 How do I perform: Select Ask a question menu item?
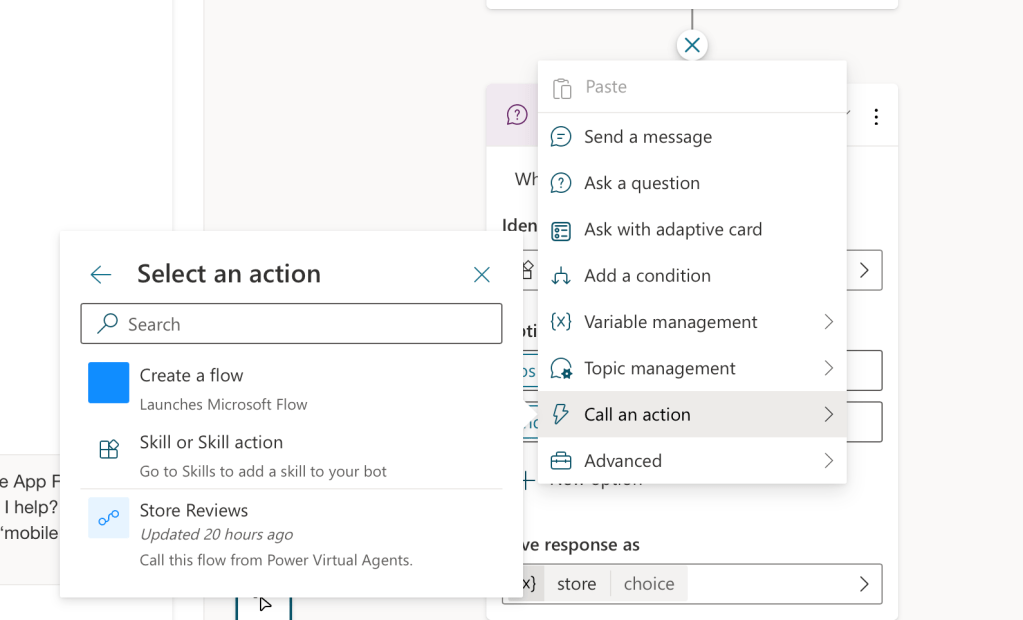coord(642,183)
